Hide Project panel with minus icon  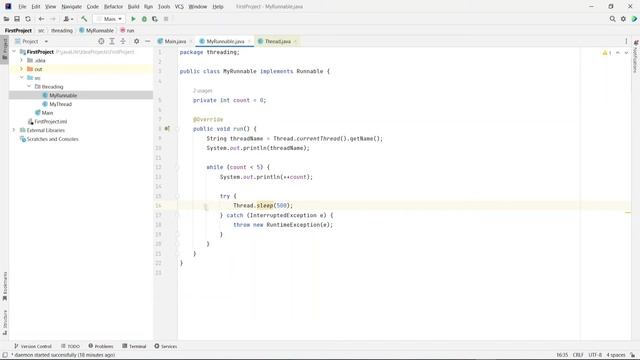click(x=147, y=41)
